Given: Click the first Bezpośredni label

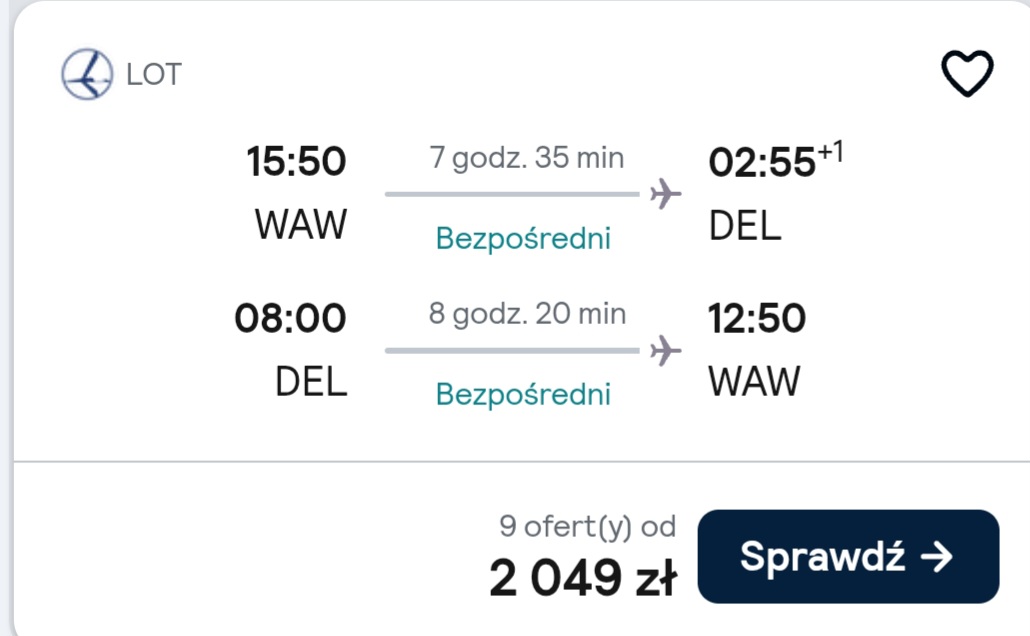Looking at the screenshot, I should [x=523, y=238].
